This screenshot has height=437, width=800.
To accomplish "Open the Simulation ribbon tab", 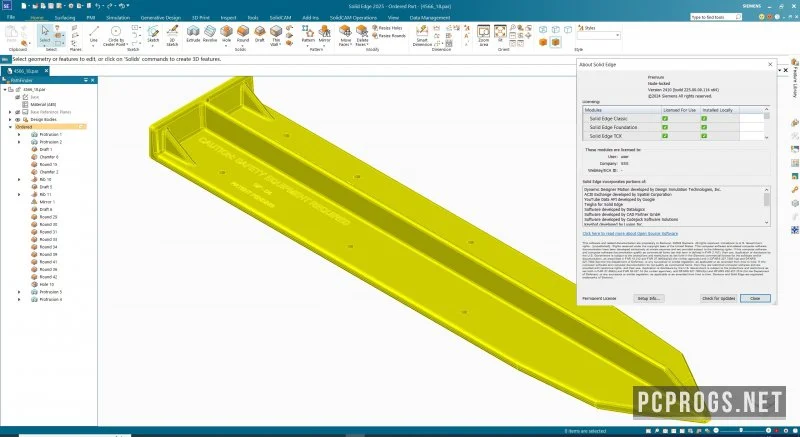I will point(118,17).
